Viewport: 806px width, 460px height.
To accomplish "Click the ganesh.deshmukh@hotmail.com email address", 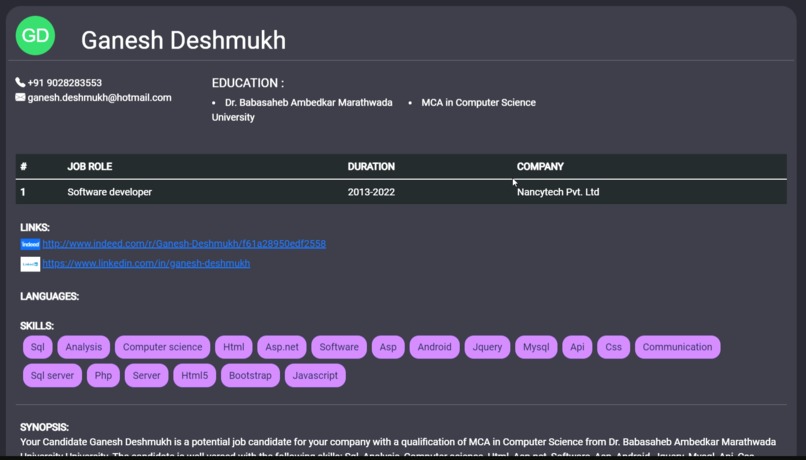I will [x=100, y=98].
